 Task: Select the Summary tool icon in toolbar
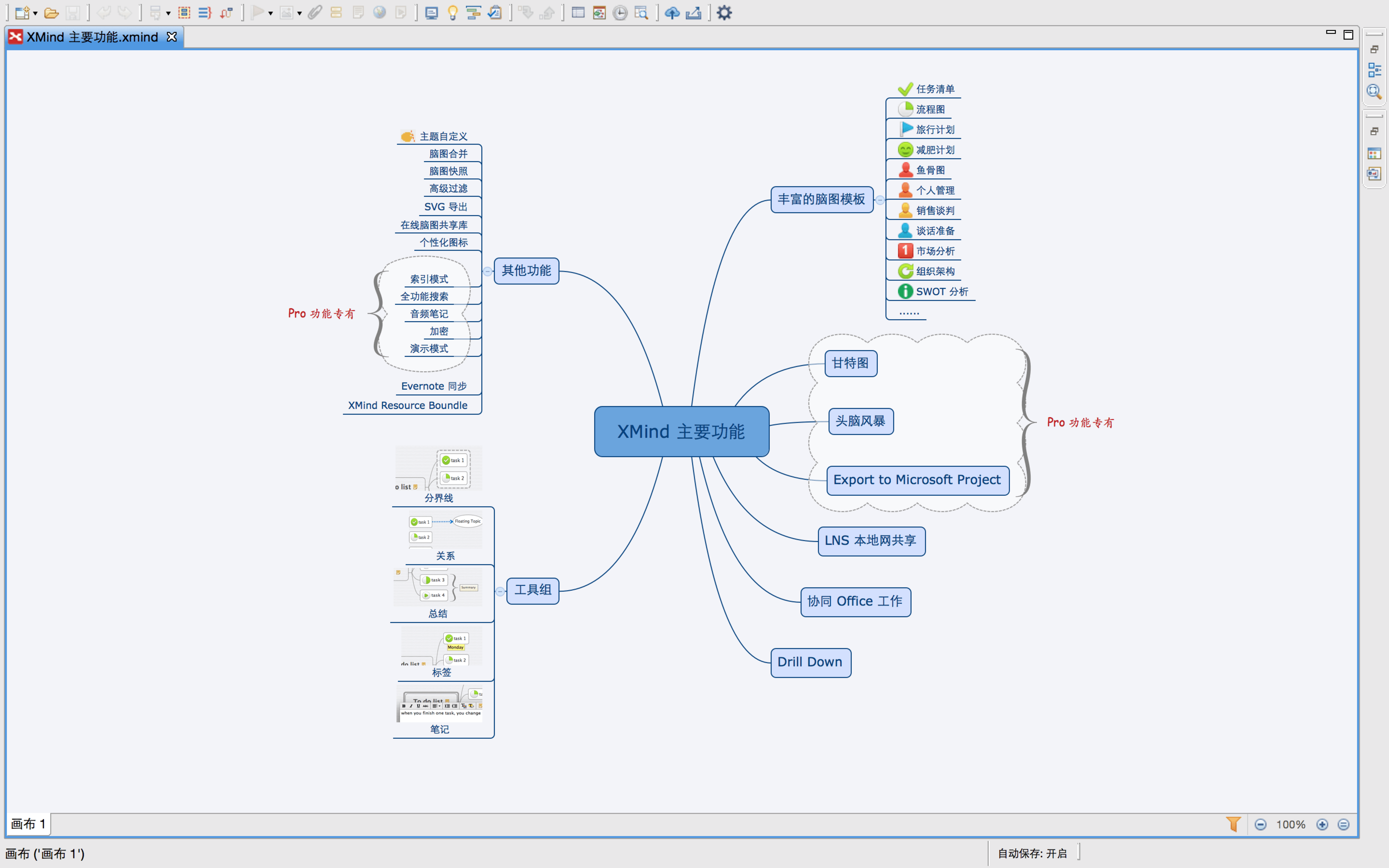coord(205,13)
